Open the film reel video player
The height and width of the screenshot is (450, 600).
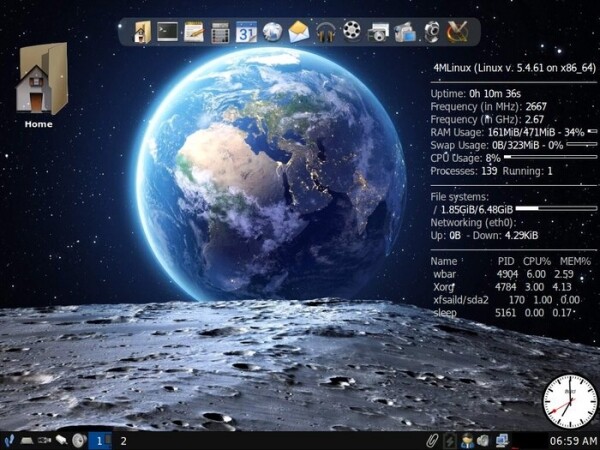[351, 32]
